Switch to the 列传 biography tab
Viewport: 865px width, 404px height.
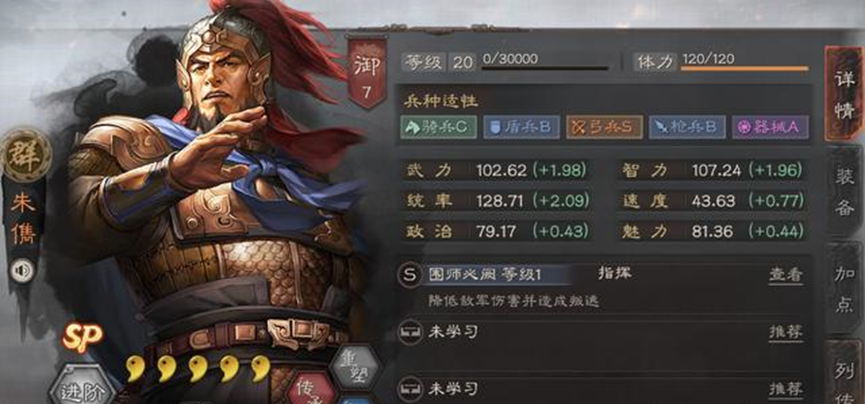(846, 373)
